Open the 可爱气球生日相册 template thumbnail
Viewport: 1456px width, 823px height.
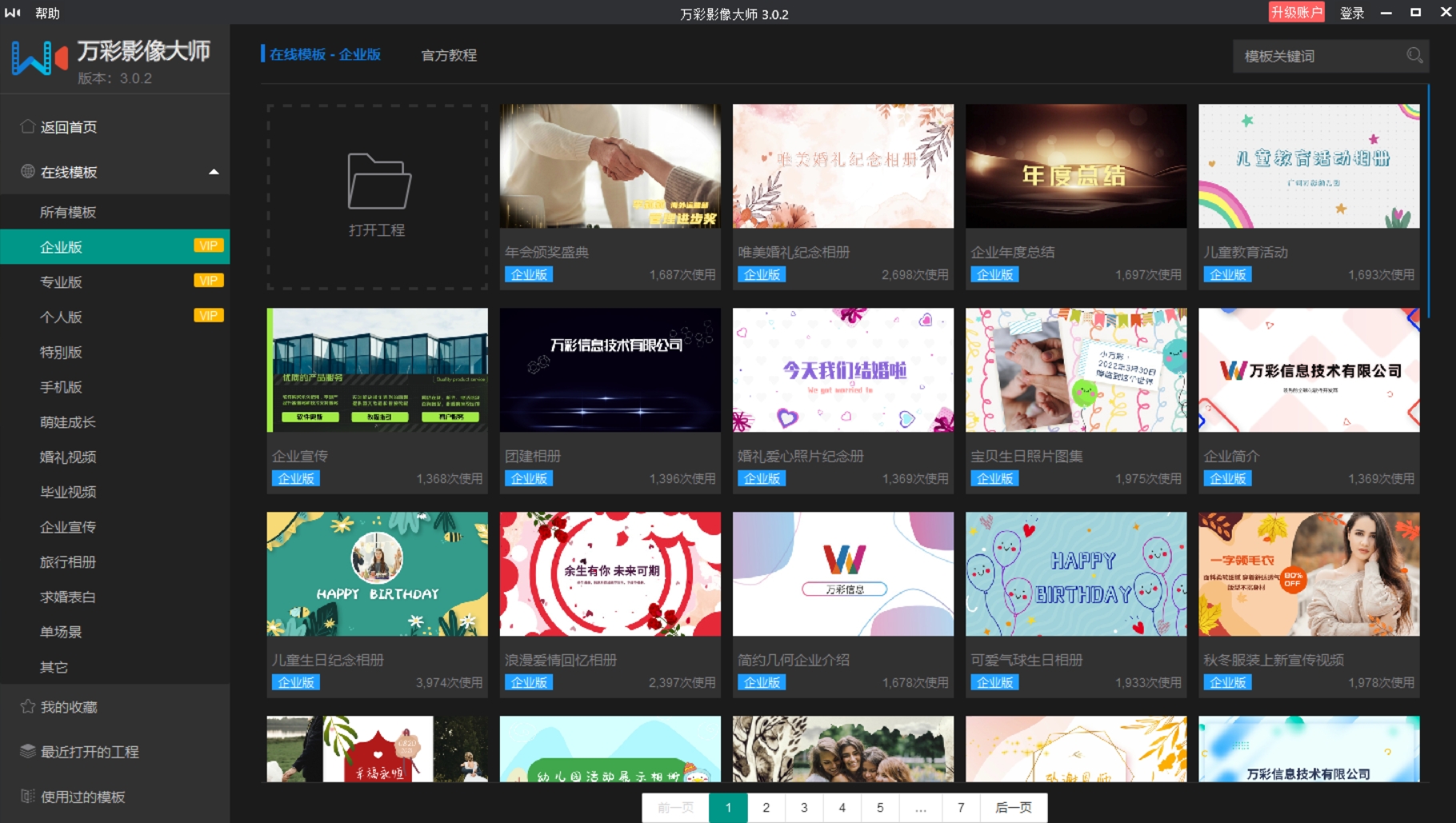tap(1076, 573)
